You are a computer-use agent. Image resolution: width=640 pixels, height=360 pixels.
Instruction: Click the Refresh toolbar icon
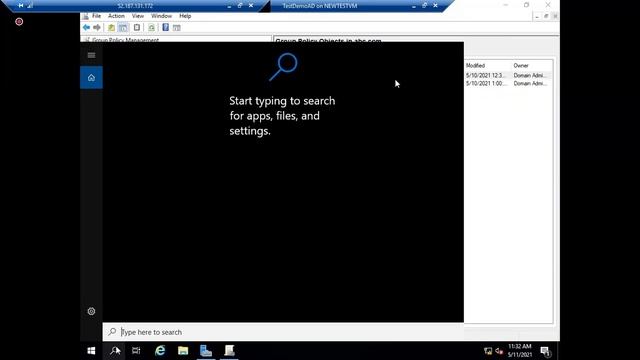click(x=151, y=27)
